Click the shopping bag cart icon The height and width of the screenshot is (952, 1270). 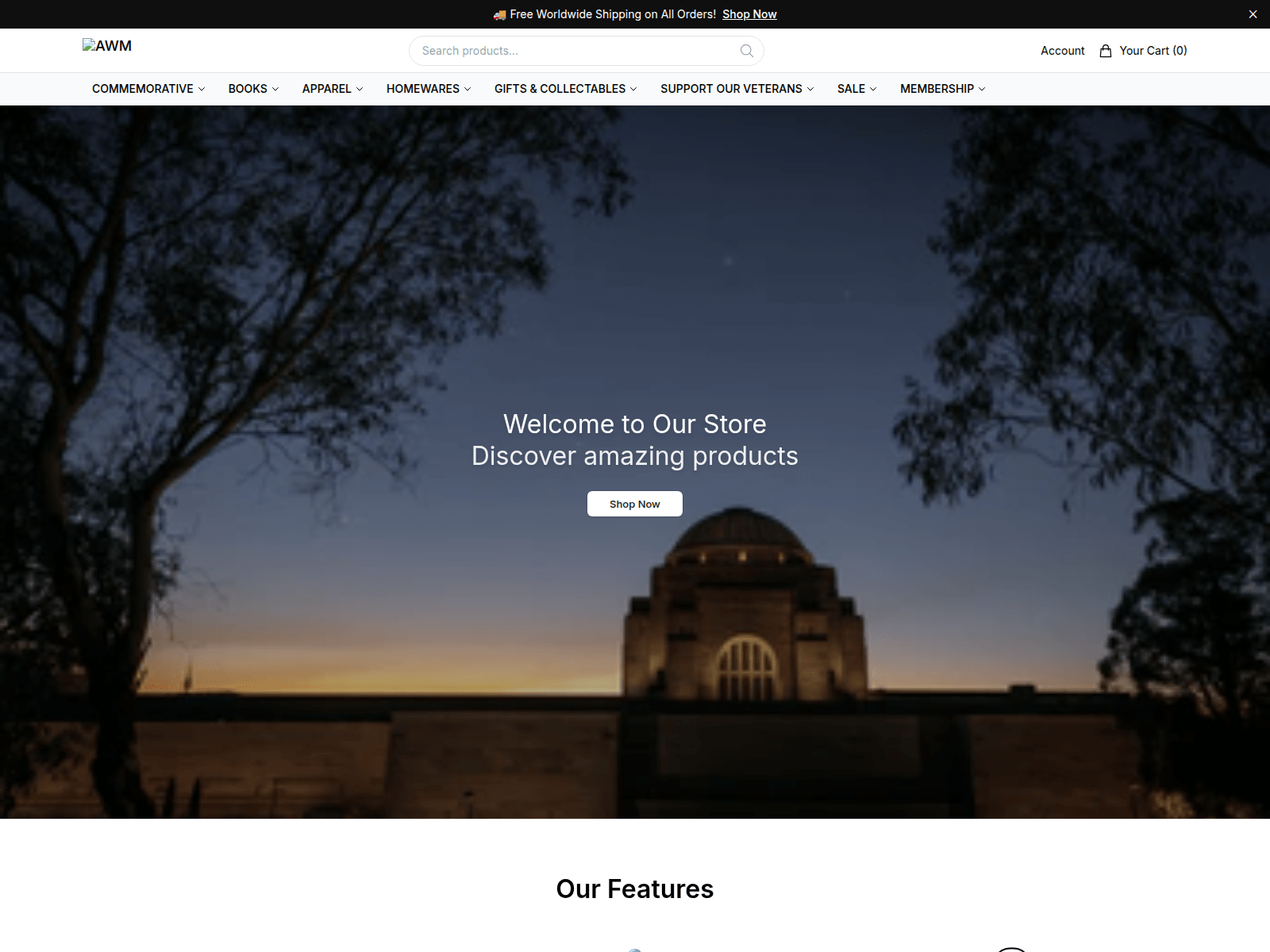pos(1105,51)
